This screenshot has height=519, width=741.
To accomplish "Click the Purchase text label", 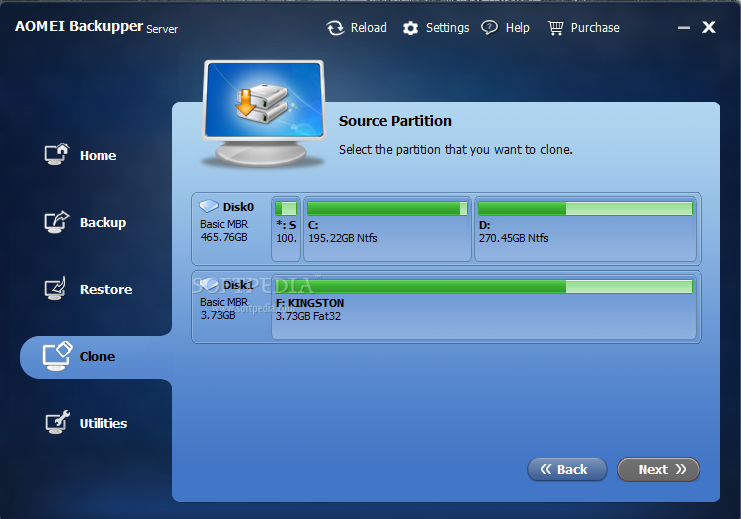I will pyautogui.click(x=595, y=28).
